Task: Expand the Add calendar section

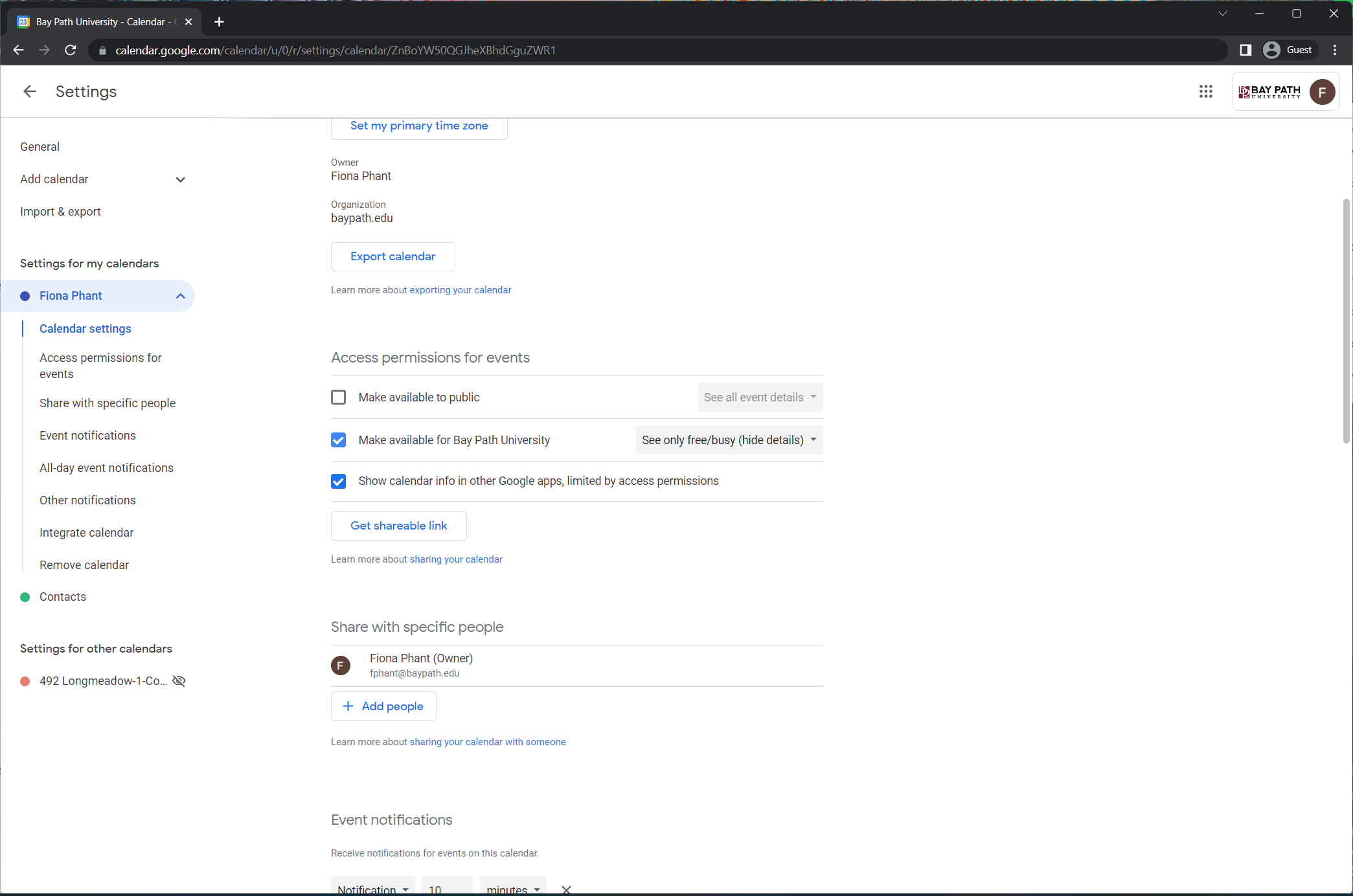Action: click(180, 179)
